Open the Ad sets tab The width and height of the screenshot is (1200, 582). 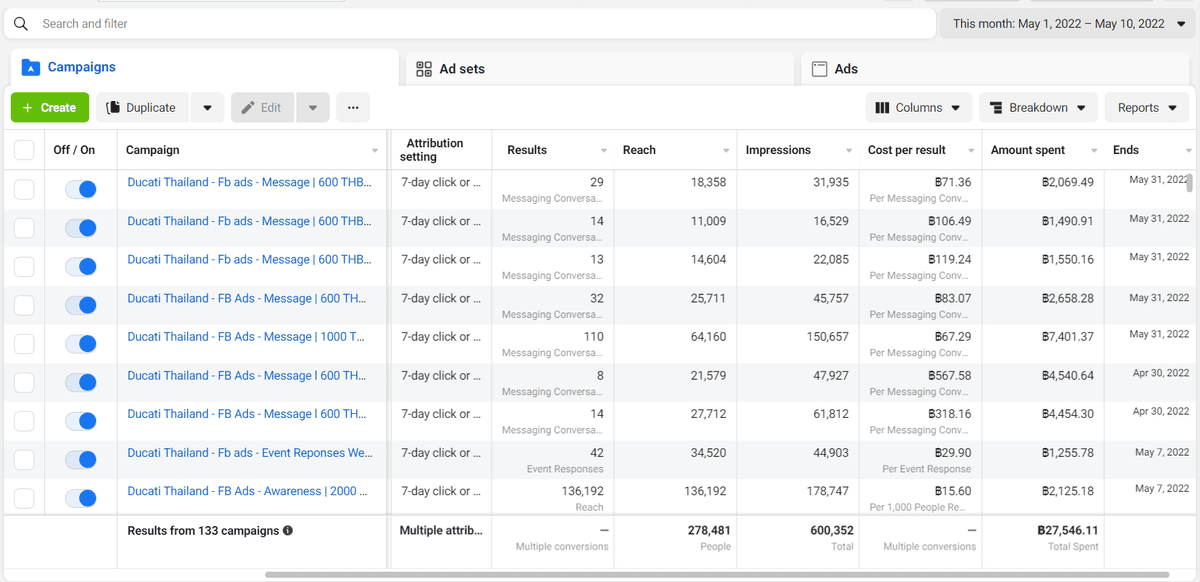(602, 69)
